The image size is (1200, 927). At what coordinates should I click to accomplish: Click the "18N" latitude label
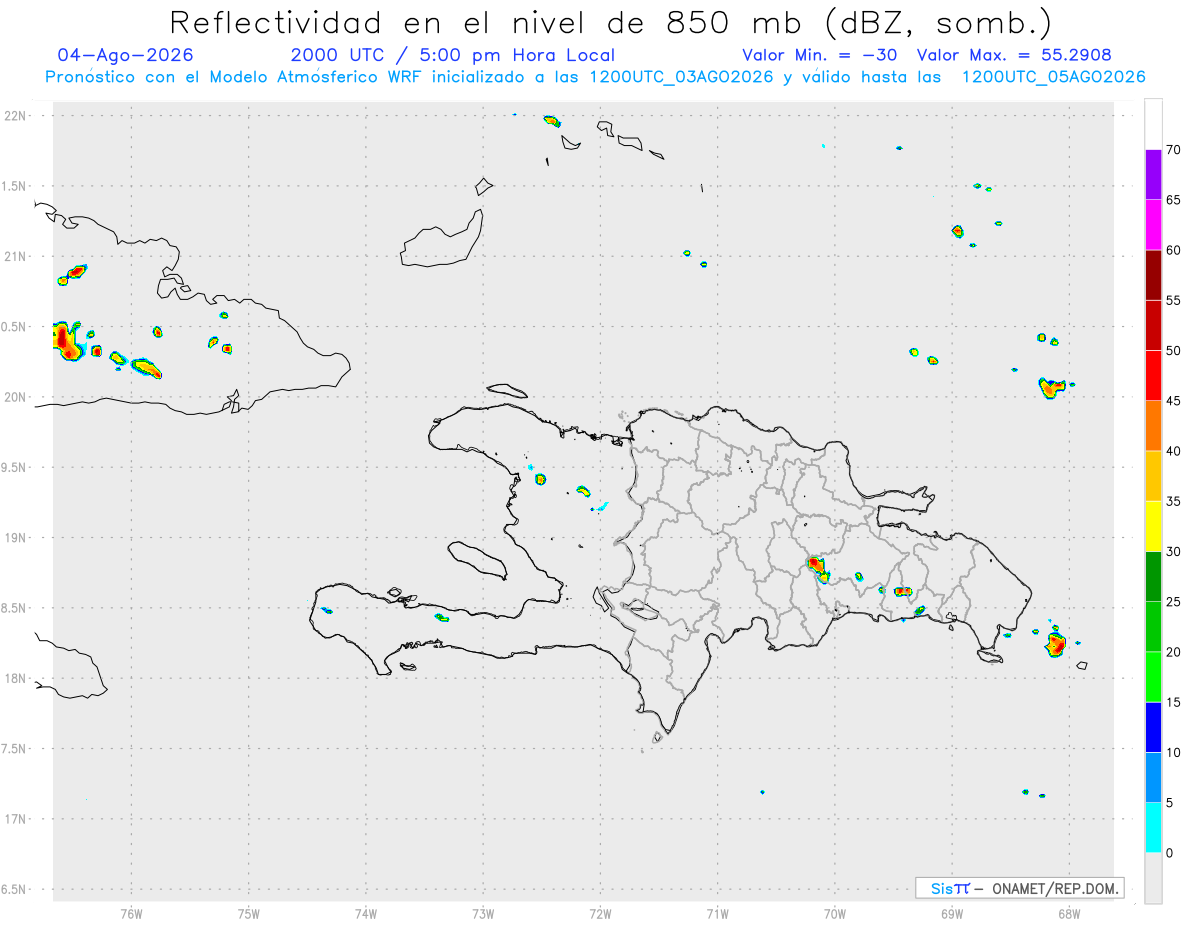[x=17, y=678]
